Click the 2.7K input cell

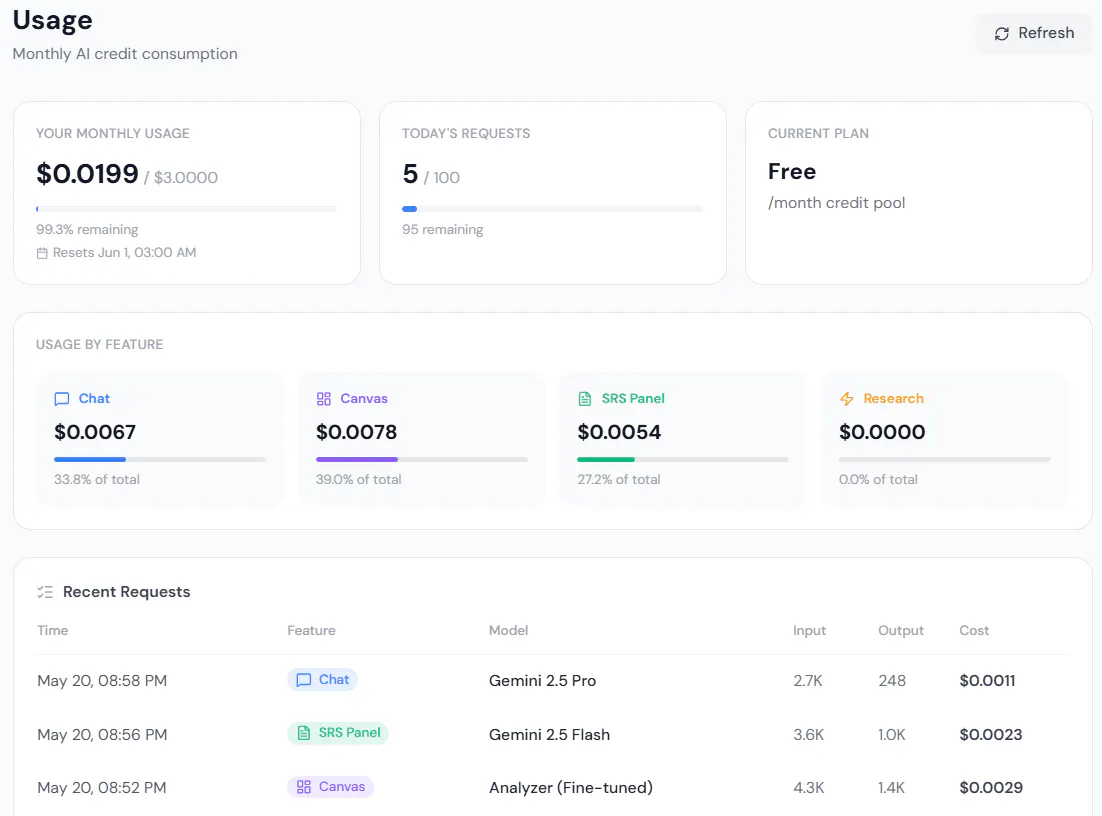coord(808,680)
